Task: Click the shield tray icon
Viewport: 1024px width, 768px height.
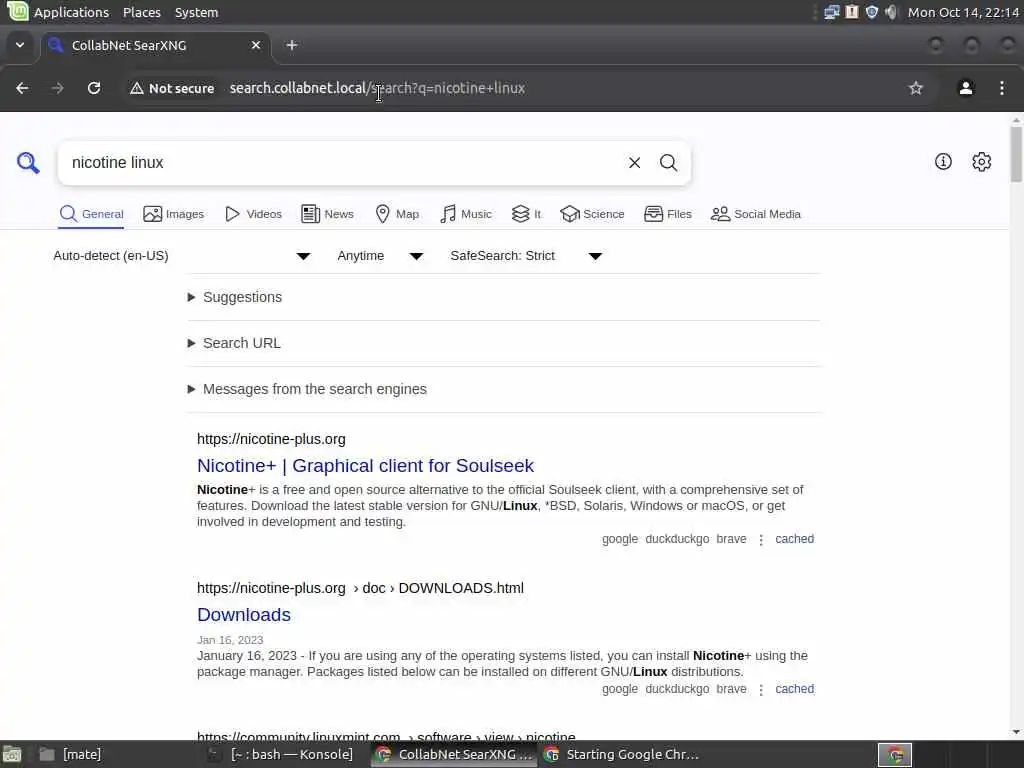Action: 871,12
